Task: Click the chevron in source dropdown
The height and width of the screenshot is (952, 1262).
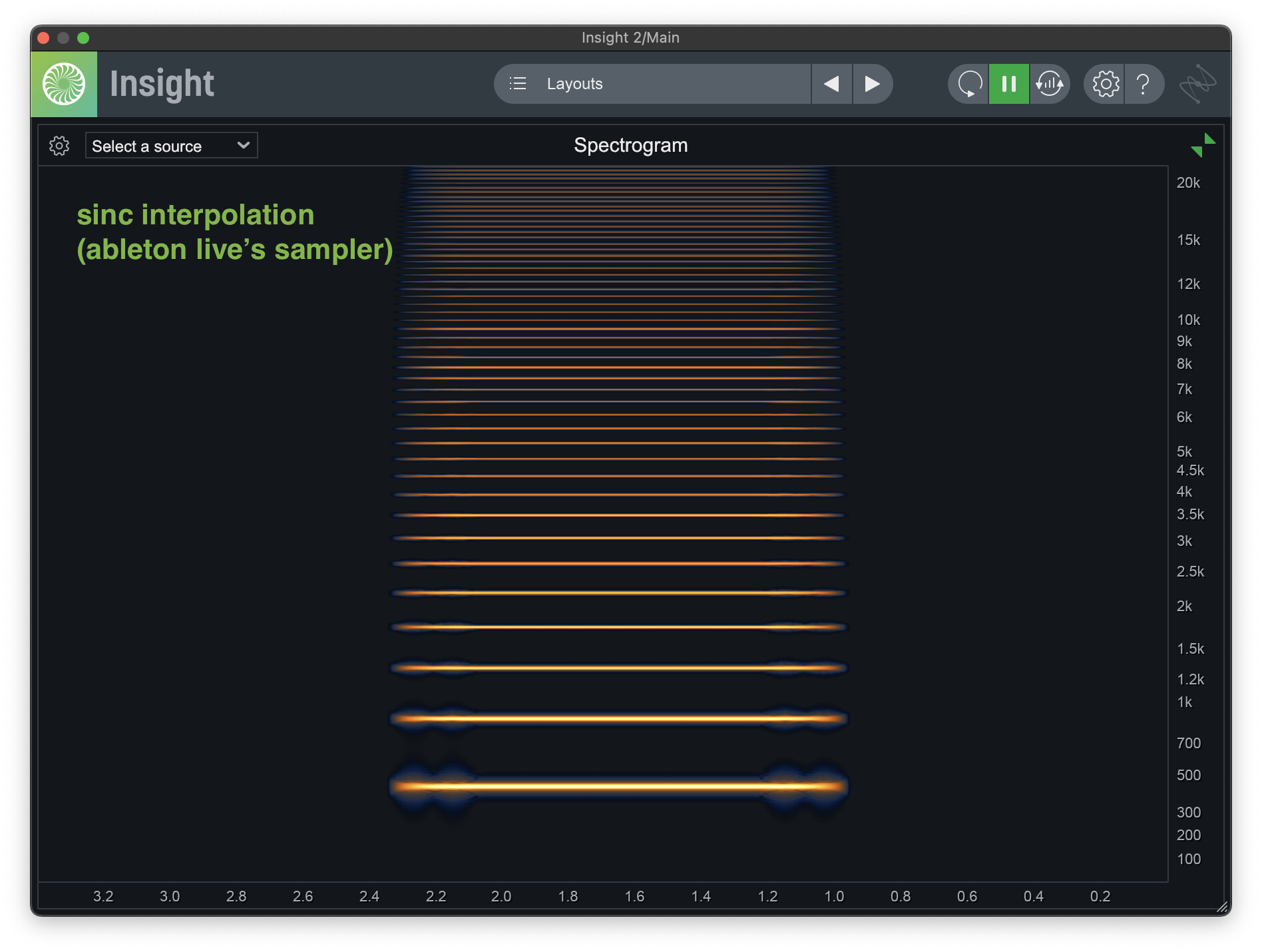Action: click(x=244, y=145)
